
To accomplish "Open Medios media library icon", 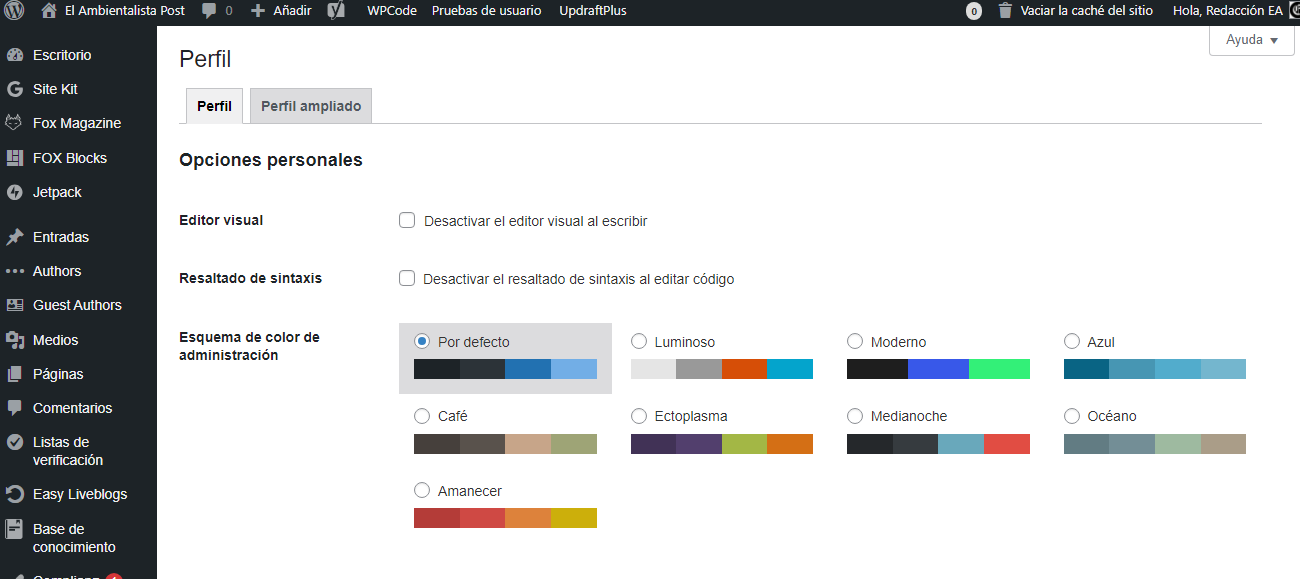I will (15, 340).
